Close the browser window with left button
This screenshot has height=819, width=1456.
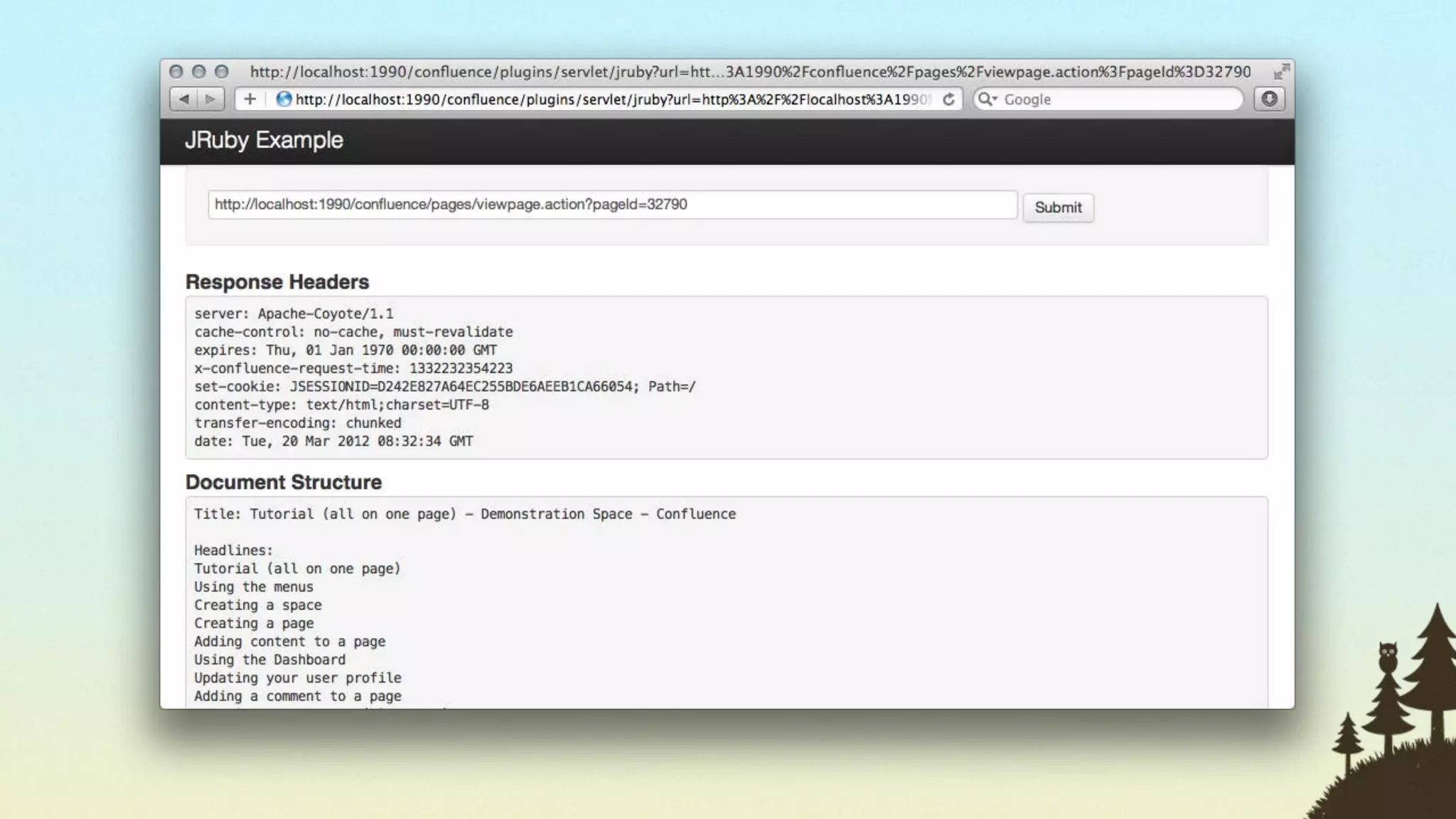point(176,71)
